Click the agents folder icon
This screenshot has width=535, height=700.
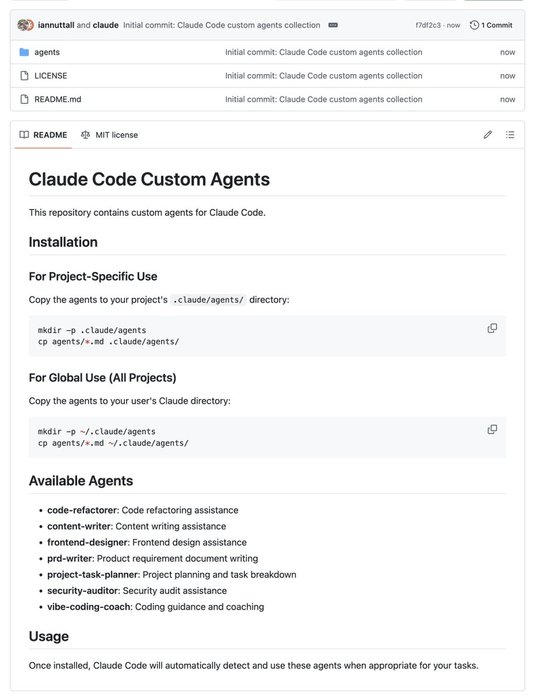[24, 52]
